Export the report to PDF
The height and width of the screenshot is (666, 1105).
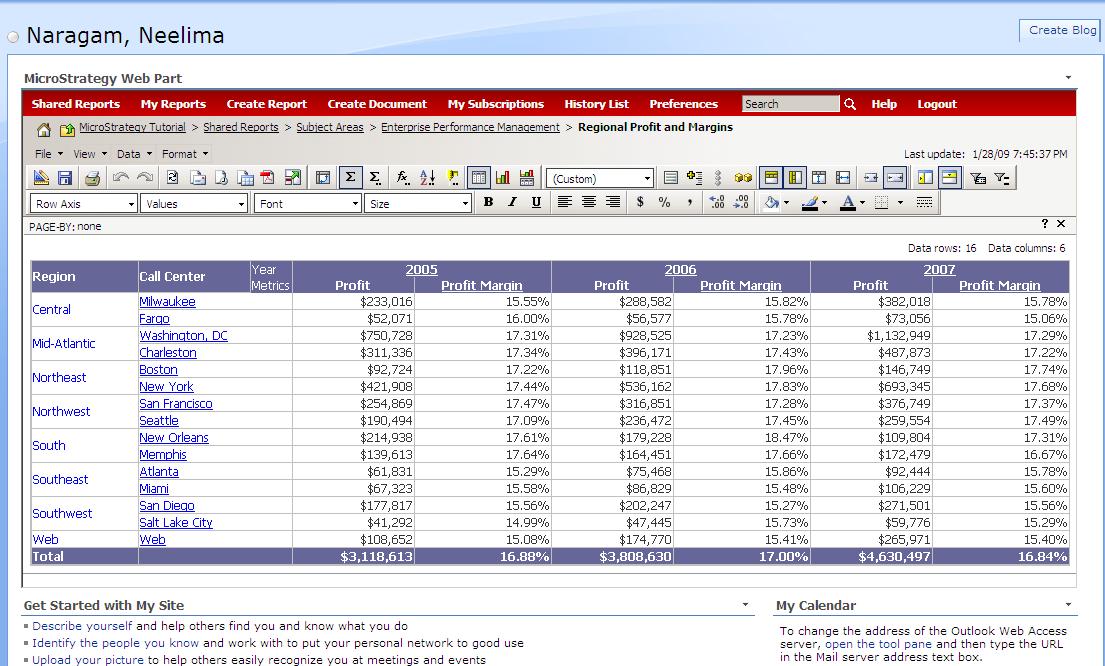267,177
